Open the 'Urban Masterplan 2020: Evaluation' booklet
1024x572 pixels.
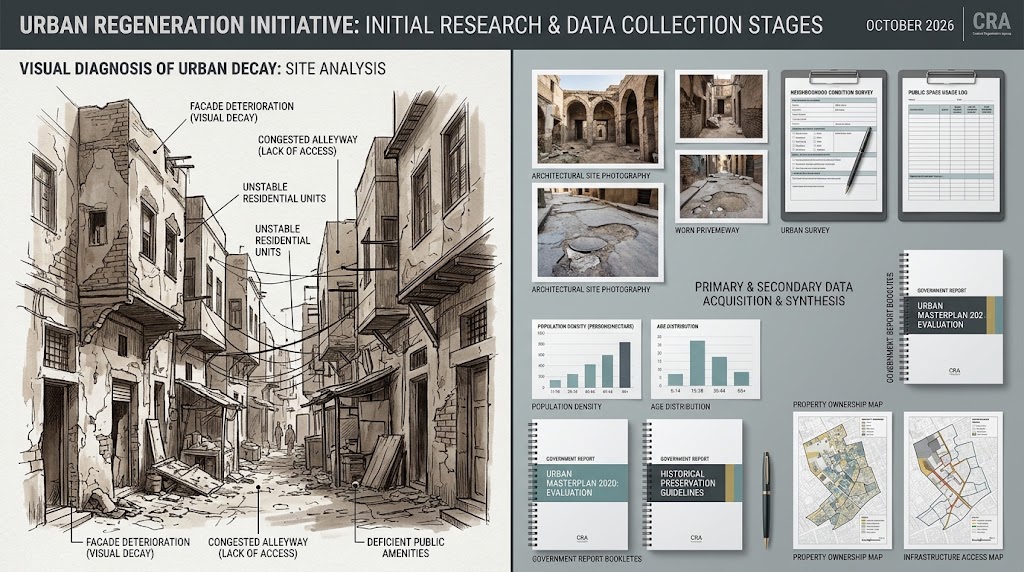pos(579,484)
